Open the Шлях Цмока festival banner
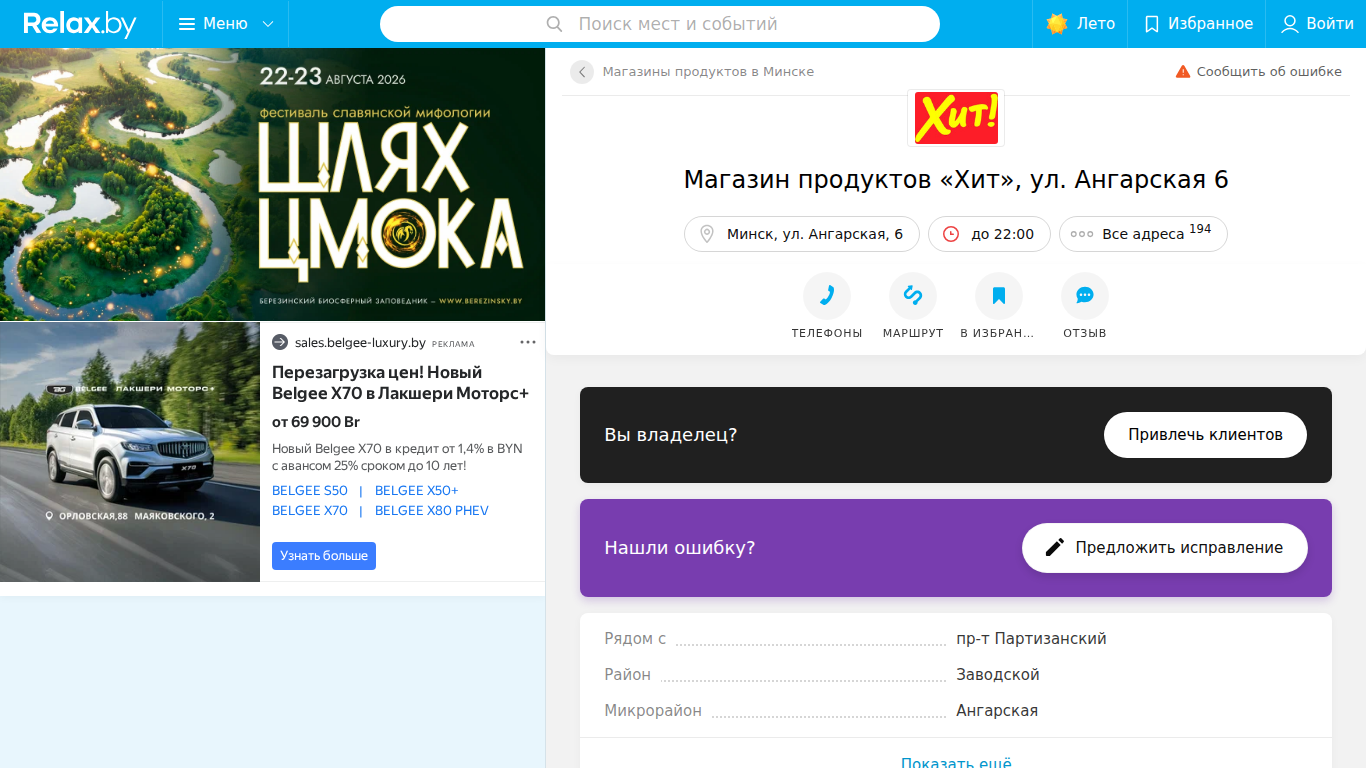1366x768 pixels. pyautogui.click(x=272, y=185)
